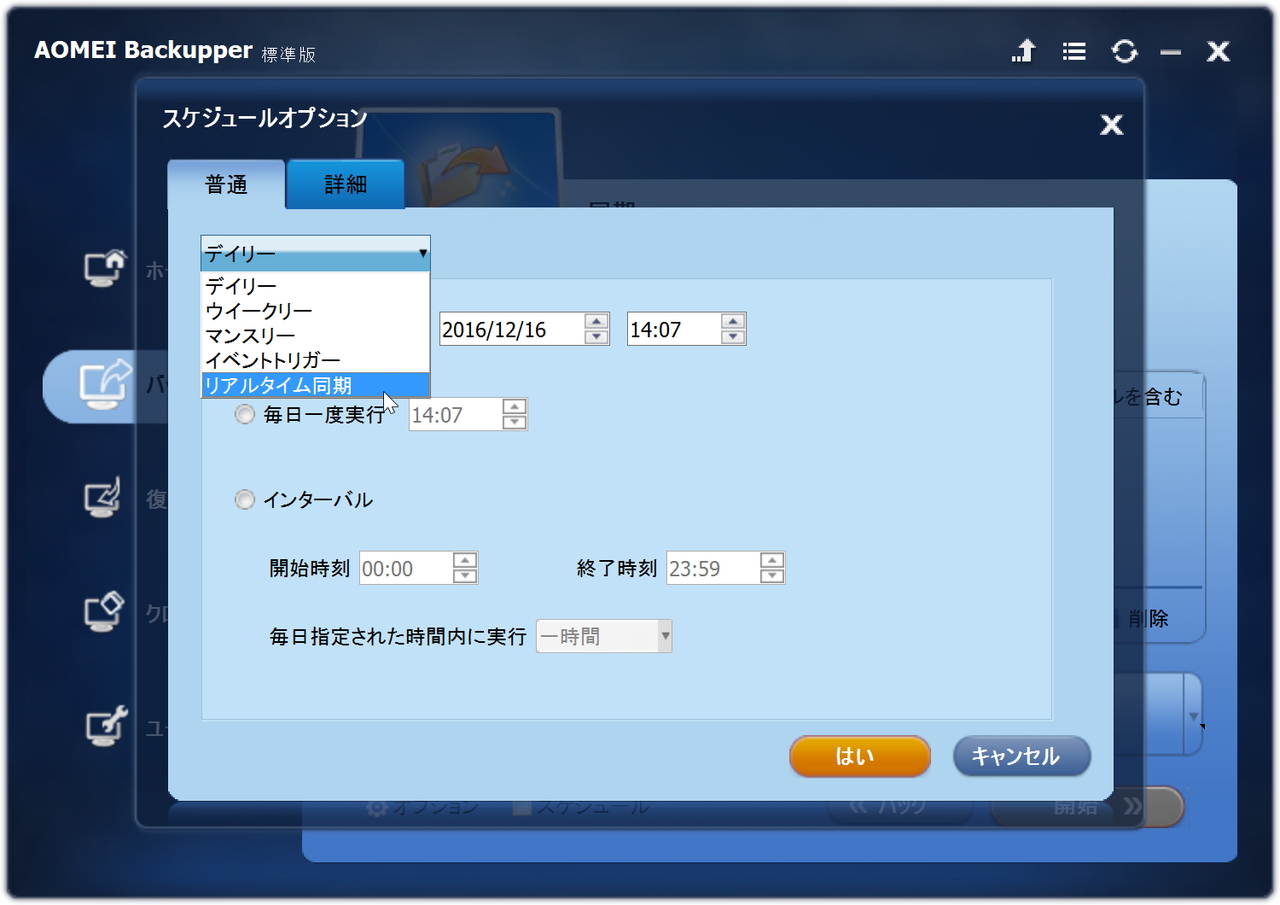This screenshot has height=905, width=1280.
Task: Click the check-for-updates refresh icon
Action: click(x=1125, y=51)
